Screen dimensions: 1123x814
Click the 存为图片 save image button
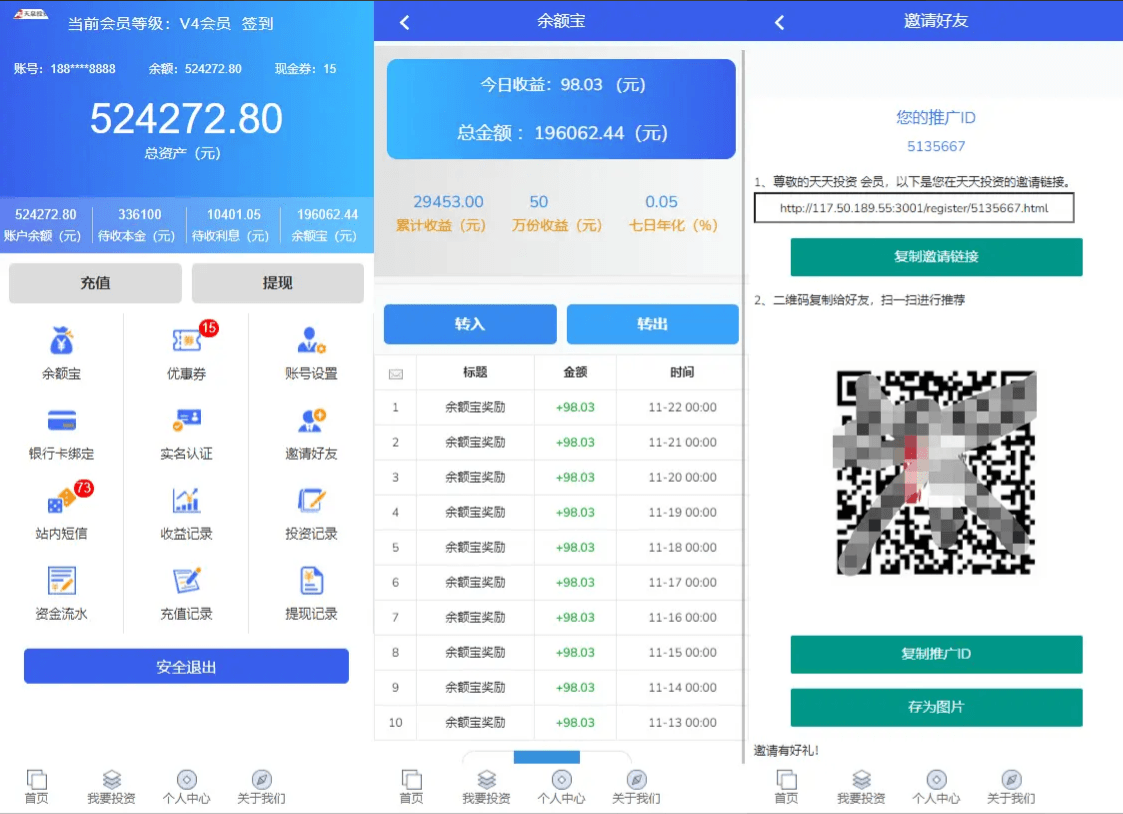point(936,707)
